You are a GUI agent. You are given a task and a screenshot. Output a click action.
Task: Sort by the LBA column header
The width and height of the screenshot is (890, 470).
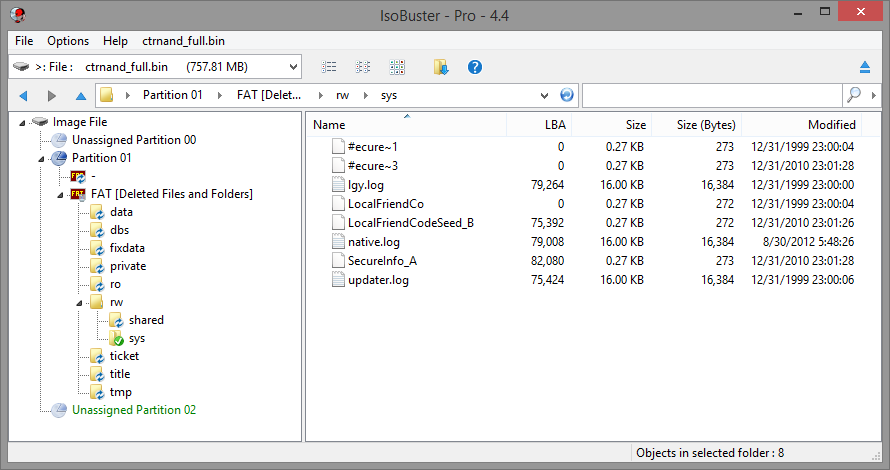click(539, 124)
